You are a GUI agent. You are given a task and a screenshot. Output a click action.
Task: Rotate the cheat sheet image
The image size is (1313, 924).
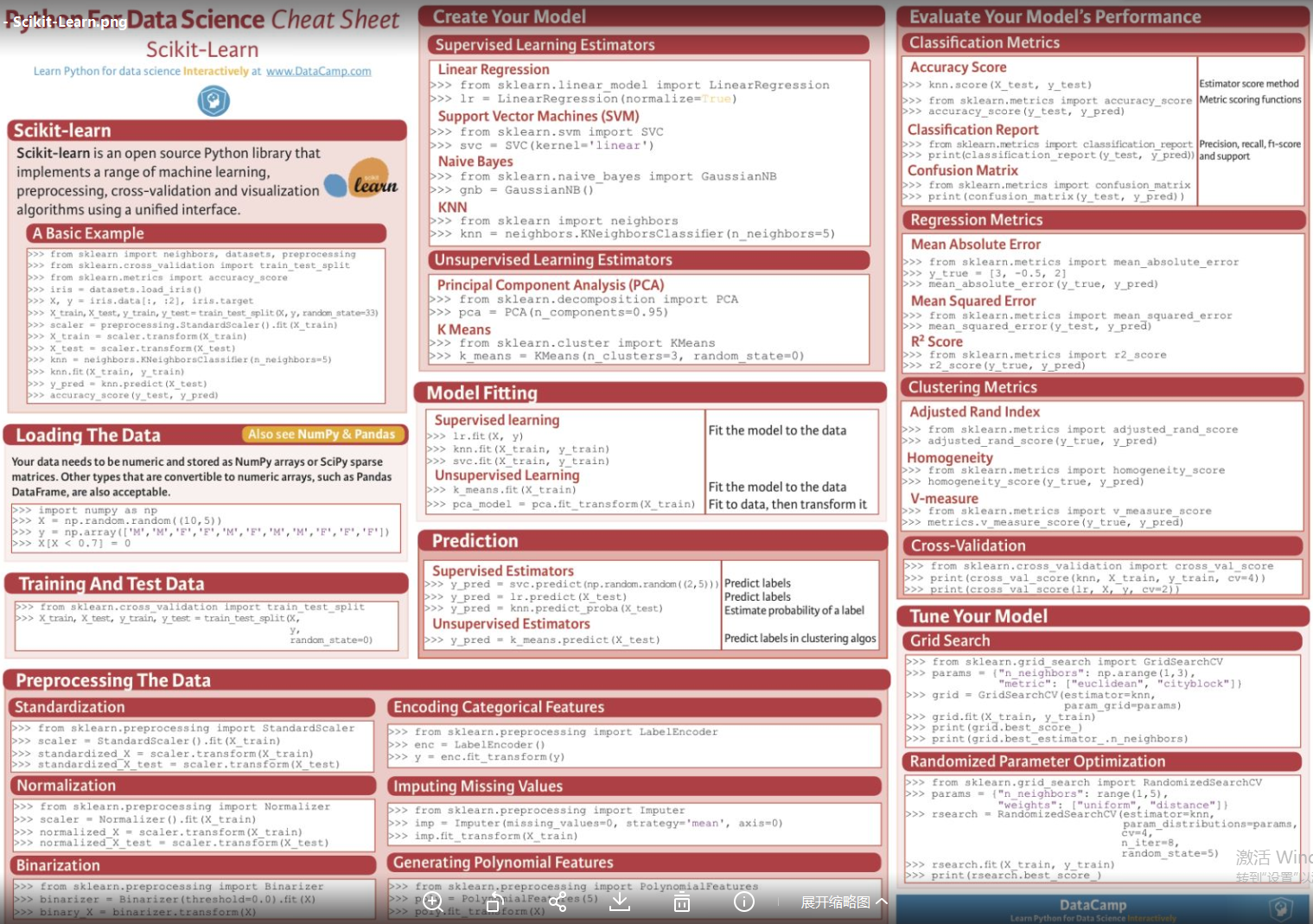click(495, 902)
